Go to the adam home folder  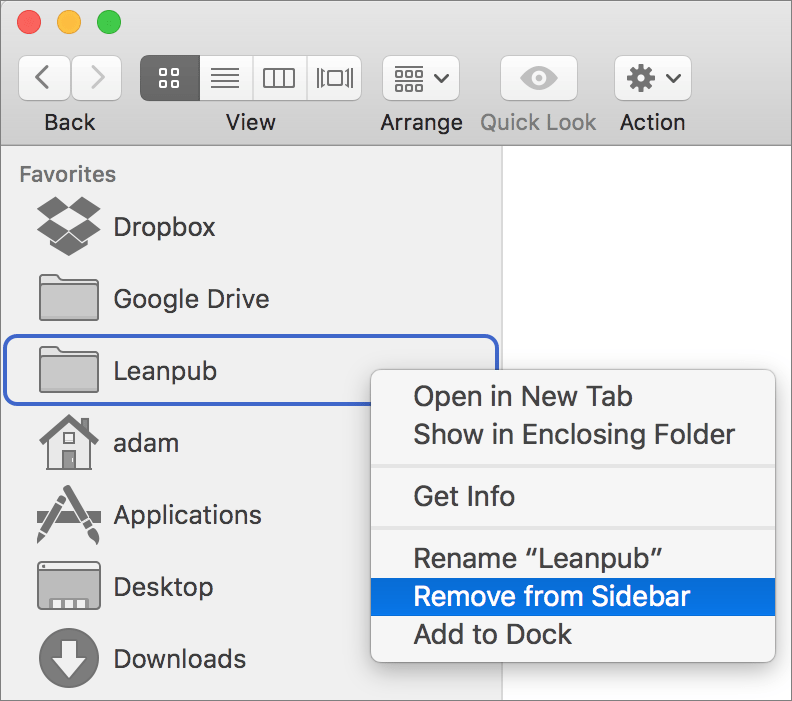(146, 443)
